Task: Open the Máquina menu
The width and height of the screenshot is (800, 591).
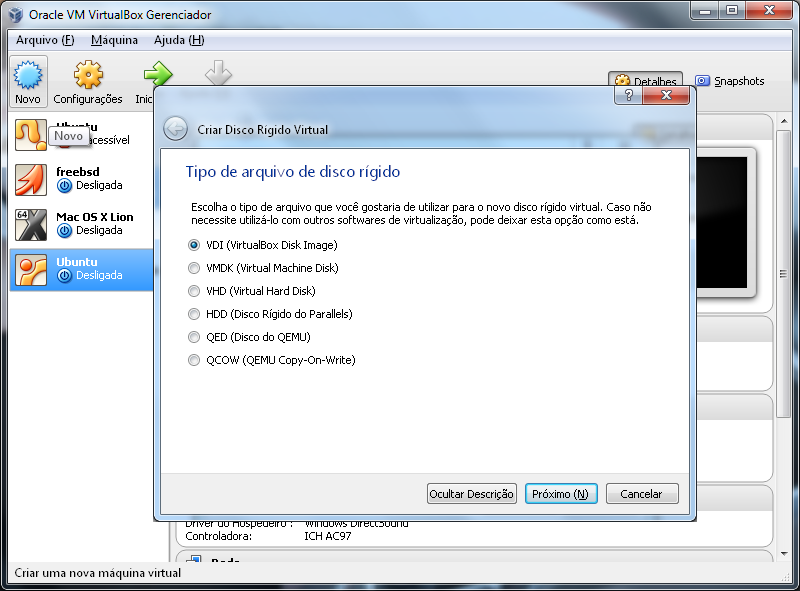Action: click(114, 40)
